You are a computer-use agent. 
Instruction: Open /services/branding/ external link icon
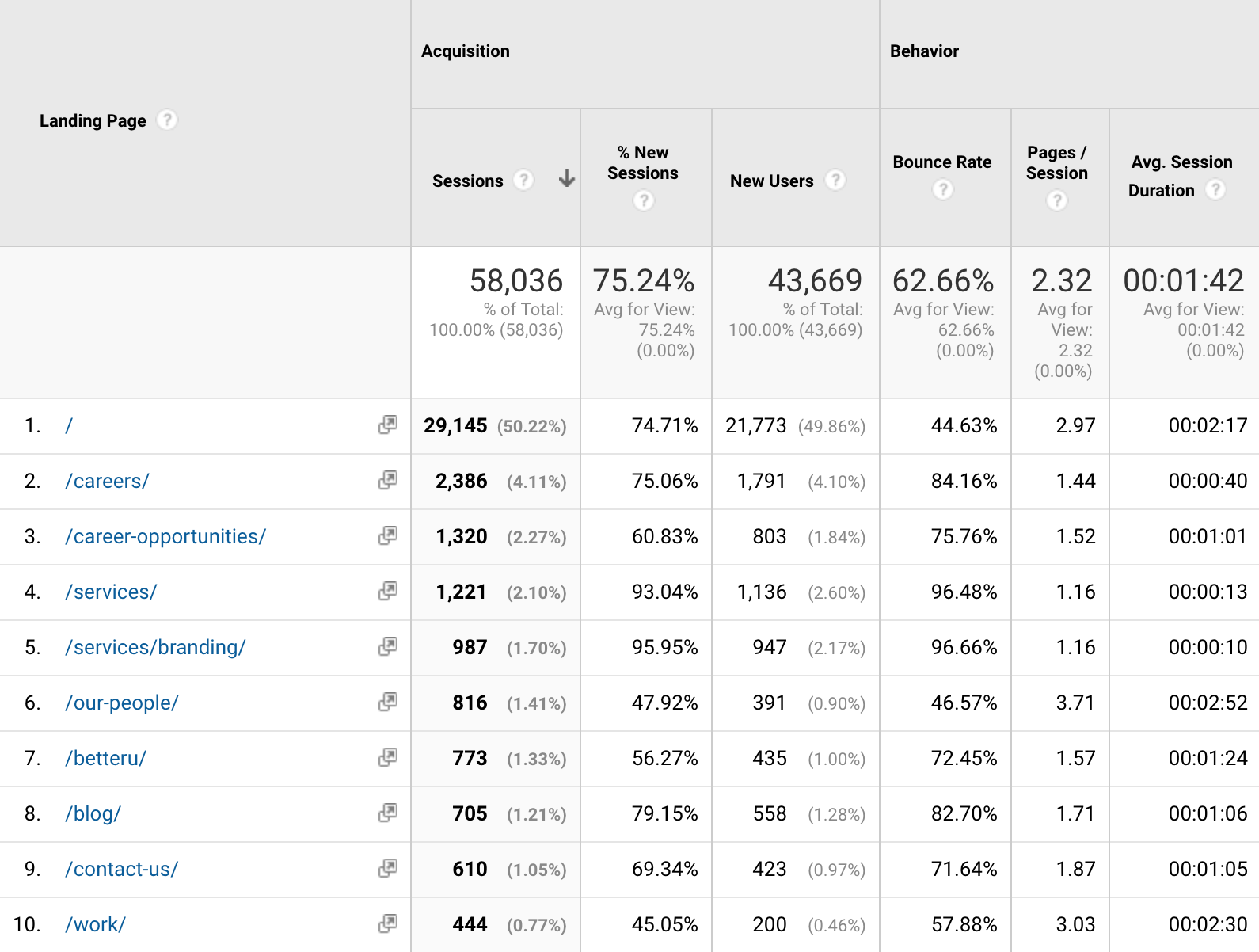[x=388, y=646]
